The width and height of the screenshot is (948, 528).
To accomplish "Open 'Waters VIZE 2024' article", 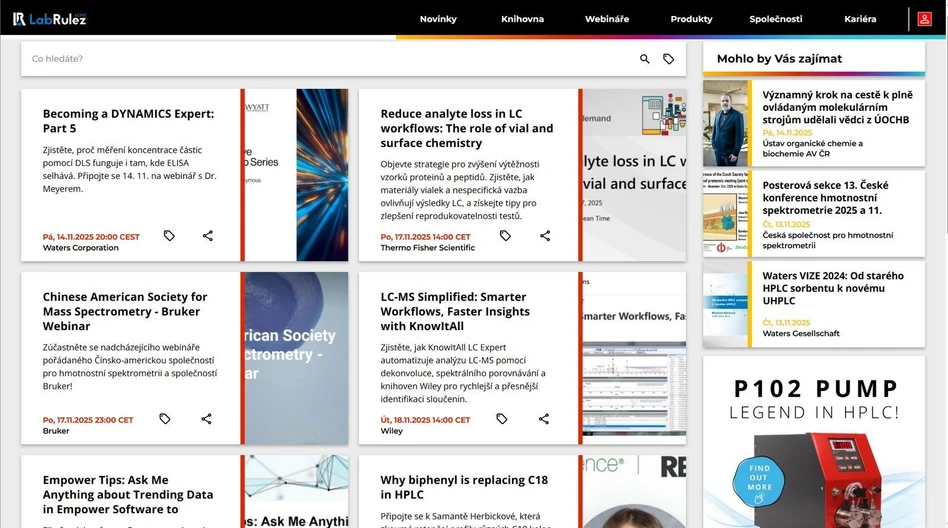I will (x=833, y=288).
